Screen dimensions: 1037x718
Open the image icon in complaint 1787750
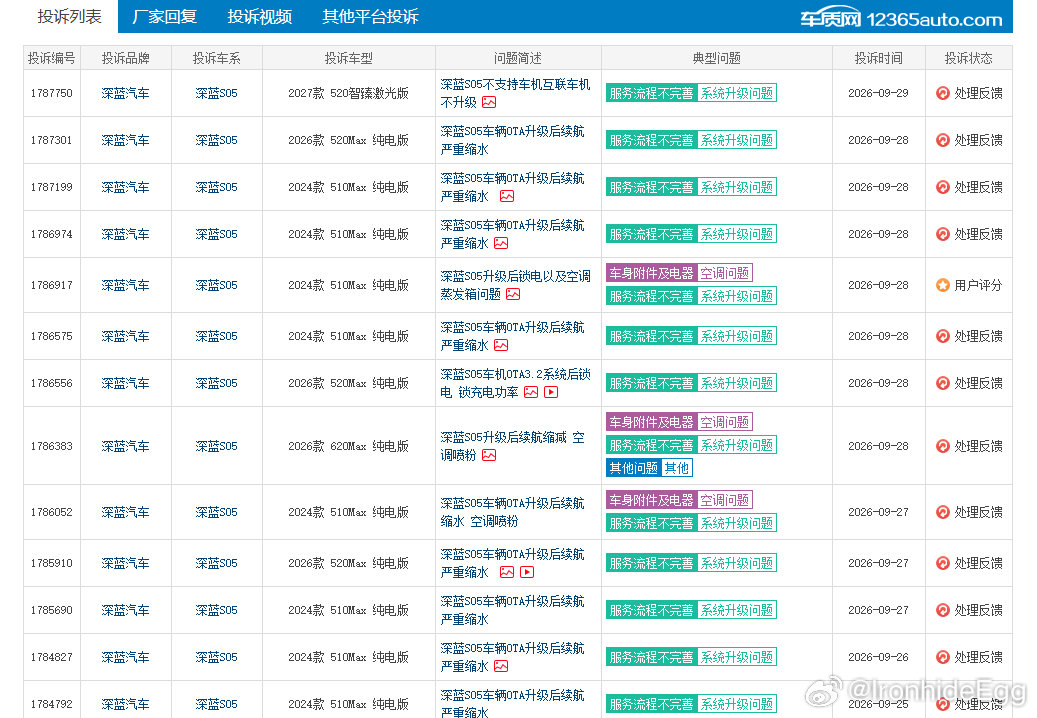point(489,102)
